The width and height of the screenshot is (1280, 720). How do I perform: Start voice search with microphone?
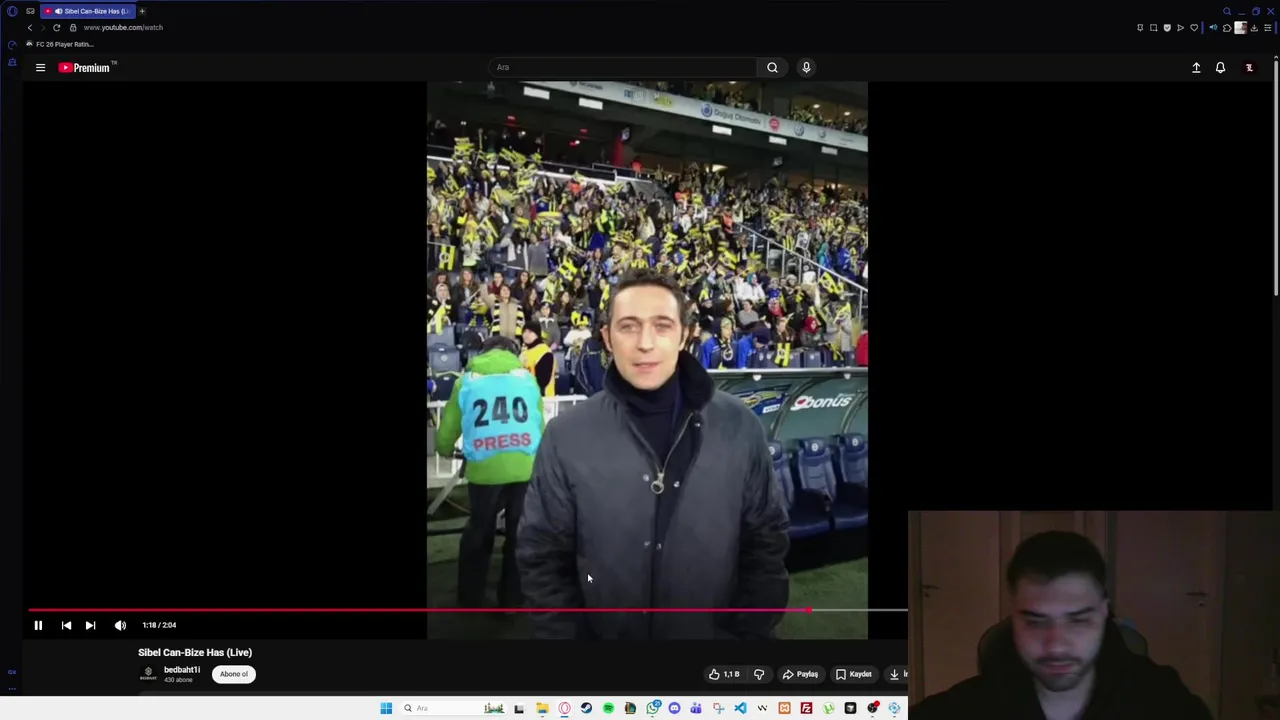coord(806,67)
